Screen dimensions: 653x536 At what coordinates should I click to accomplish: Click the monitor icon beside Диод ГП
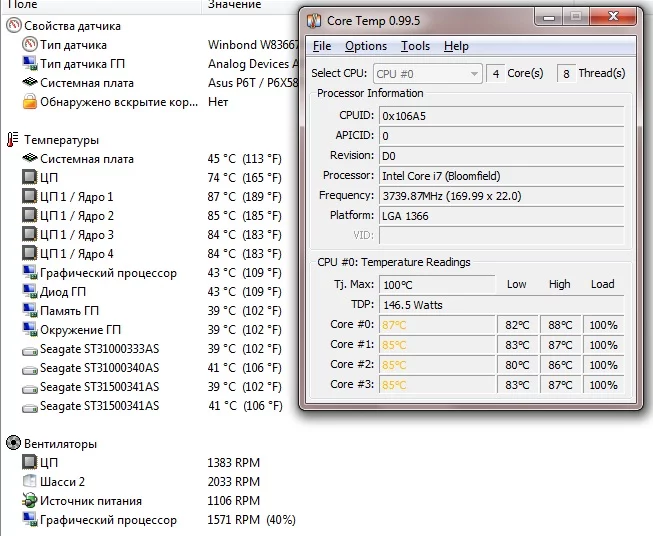coord(30,291)
